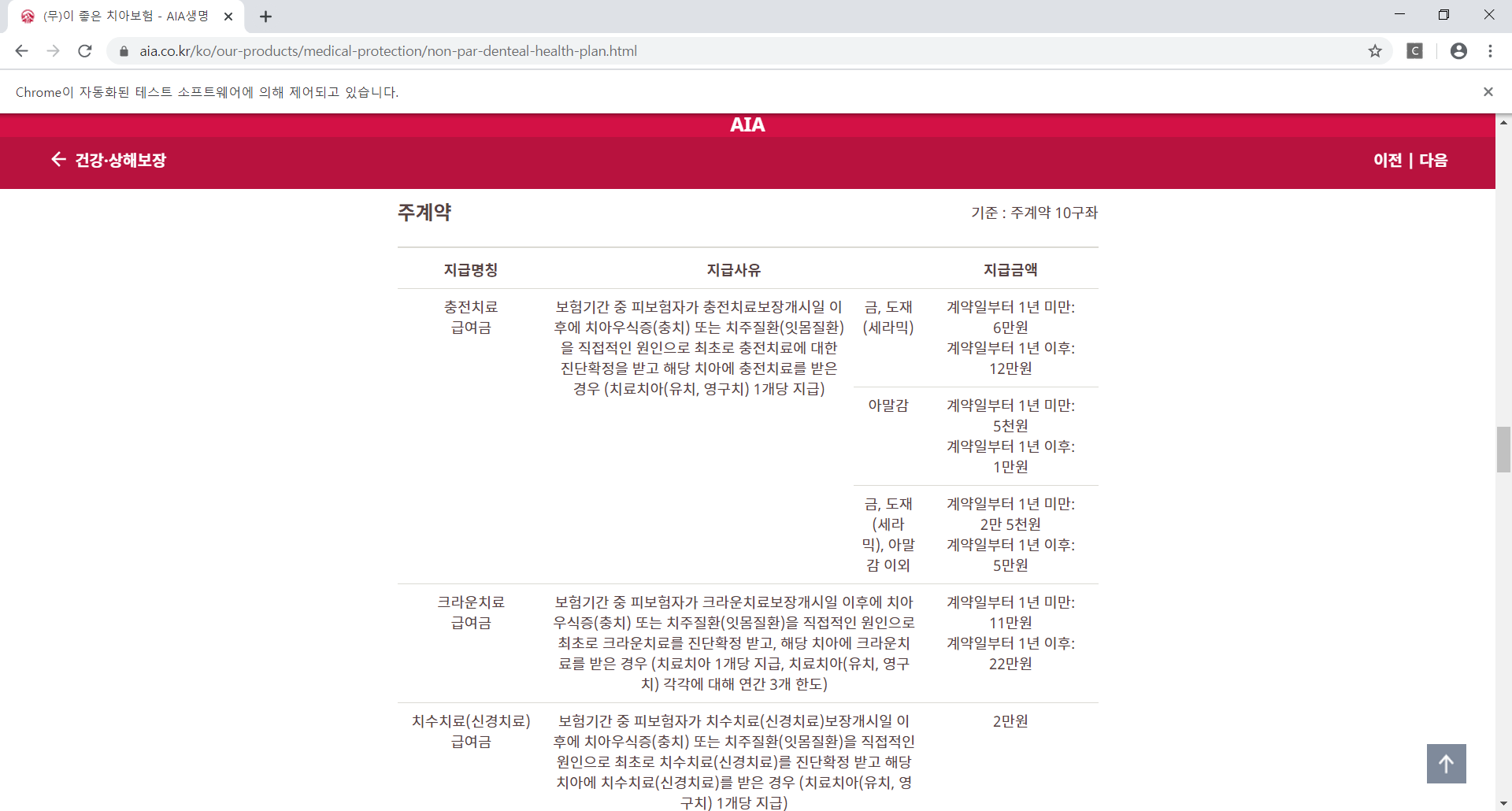
Task: Restore down the Chrome window
Action: (x=1443, y=15)
